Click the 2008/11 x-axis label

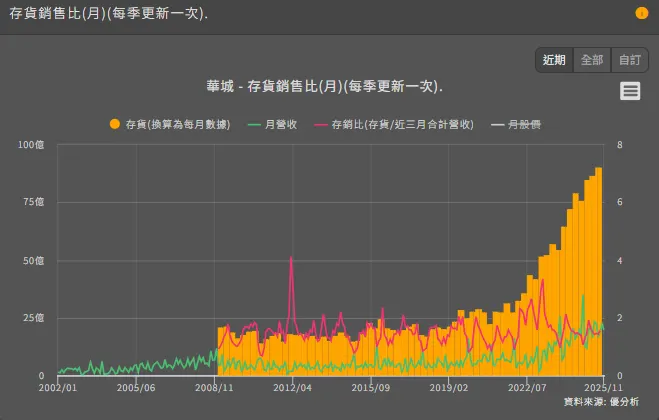(x=214, y=388)
